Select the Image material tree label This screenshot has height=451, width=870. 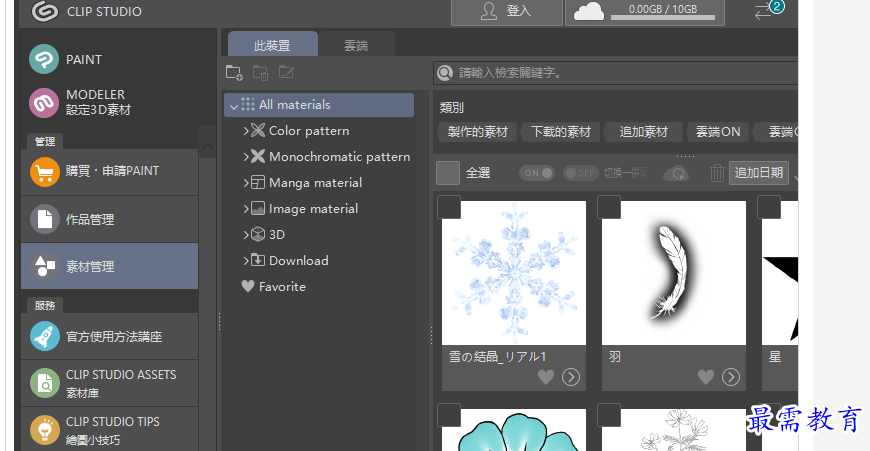pyautogui.click(x=313, y=209)
